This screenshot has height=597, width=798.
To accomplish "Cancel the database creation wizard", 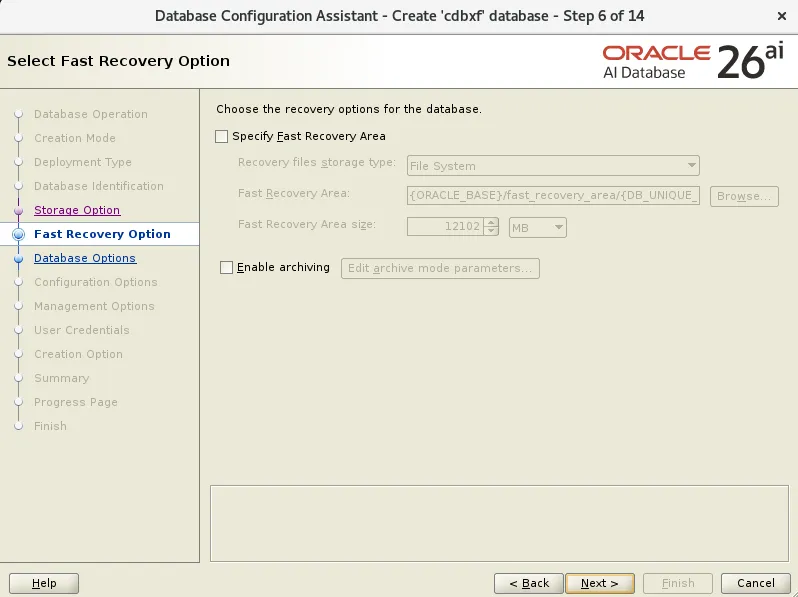I will click(x=756, y=583).
